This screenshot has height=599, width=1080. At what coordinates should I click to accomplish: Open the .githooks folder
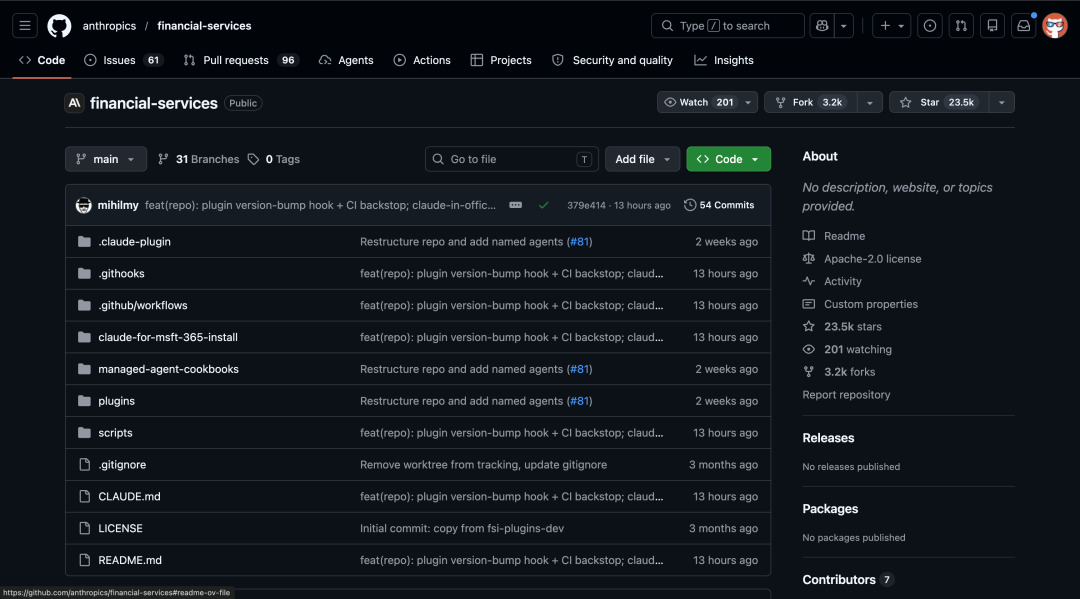pyautogui.click(x=121, y=273)
